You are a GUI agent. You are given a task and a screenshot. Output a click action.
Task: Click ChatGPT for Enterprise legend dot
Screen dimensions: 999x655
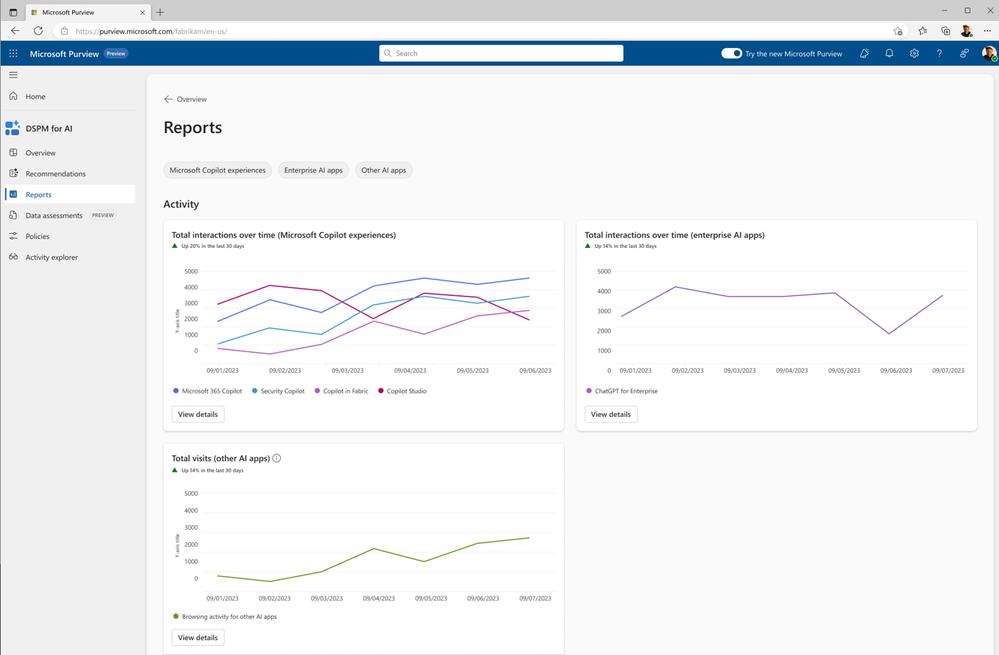pos(589,391)
